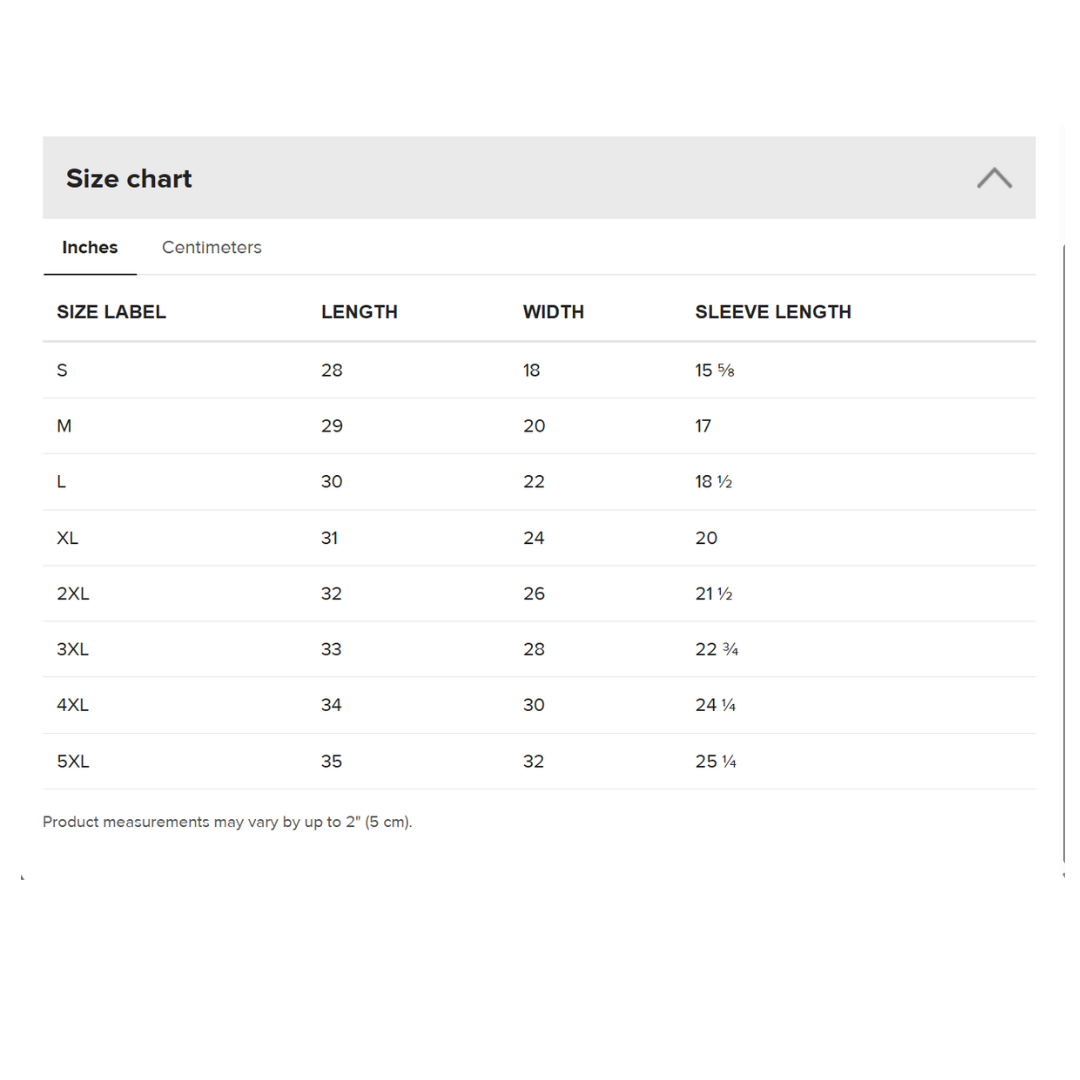1080x1080 pixels.
Task: Select the 3XL size row
Action: (x=73, y=649)
